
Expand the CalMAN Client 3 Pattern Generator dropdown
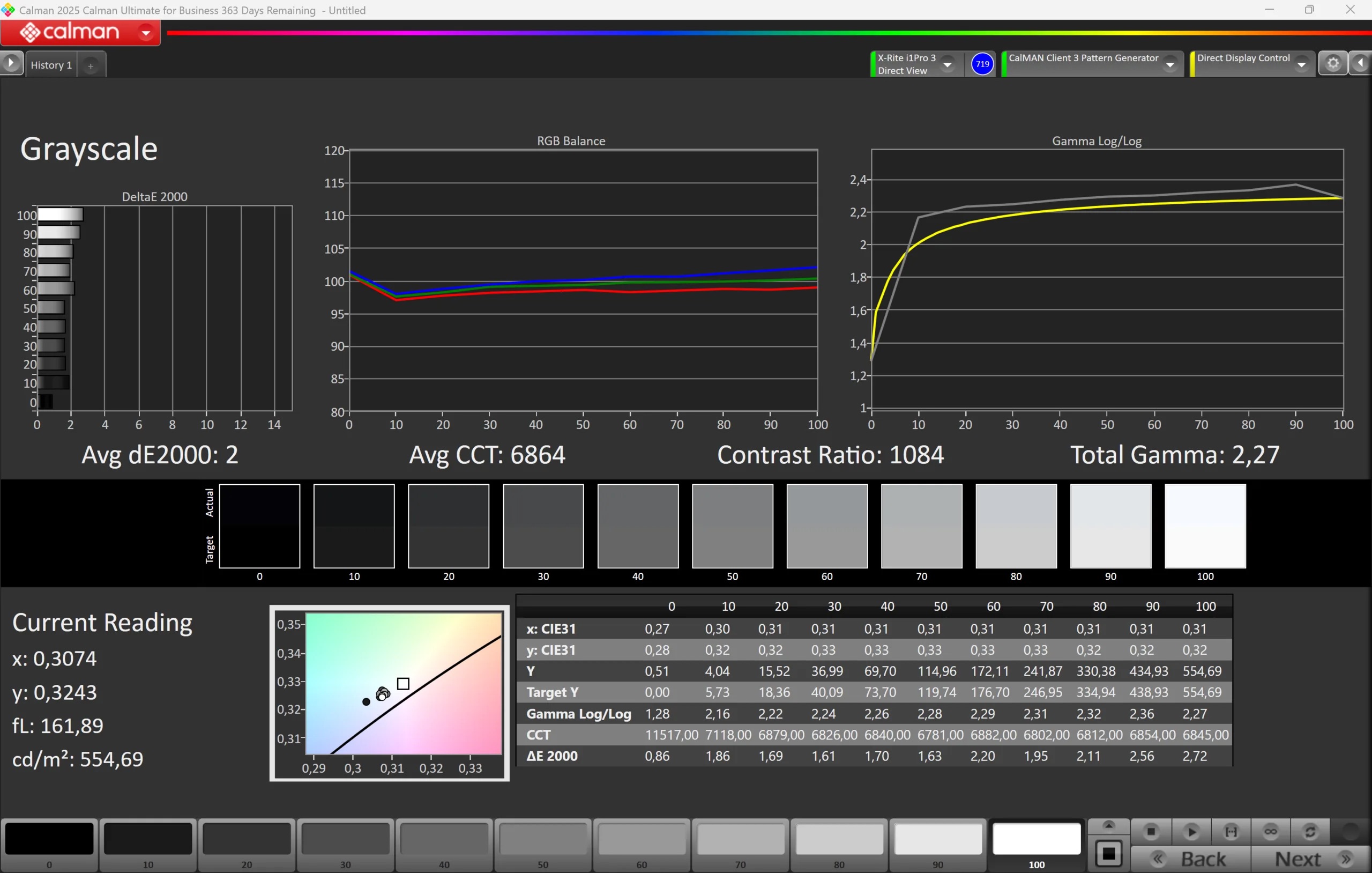point(1170,64)
